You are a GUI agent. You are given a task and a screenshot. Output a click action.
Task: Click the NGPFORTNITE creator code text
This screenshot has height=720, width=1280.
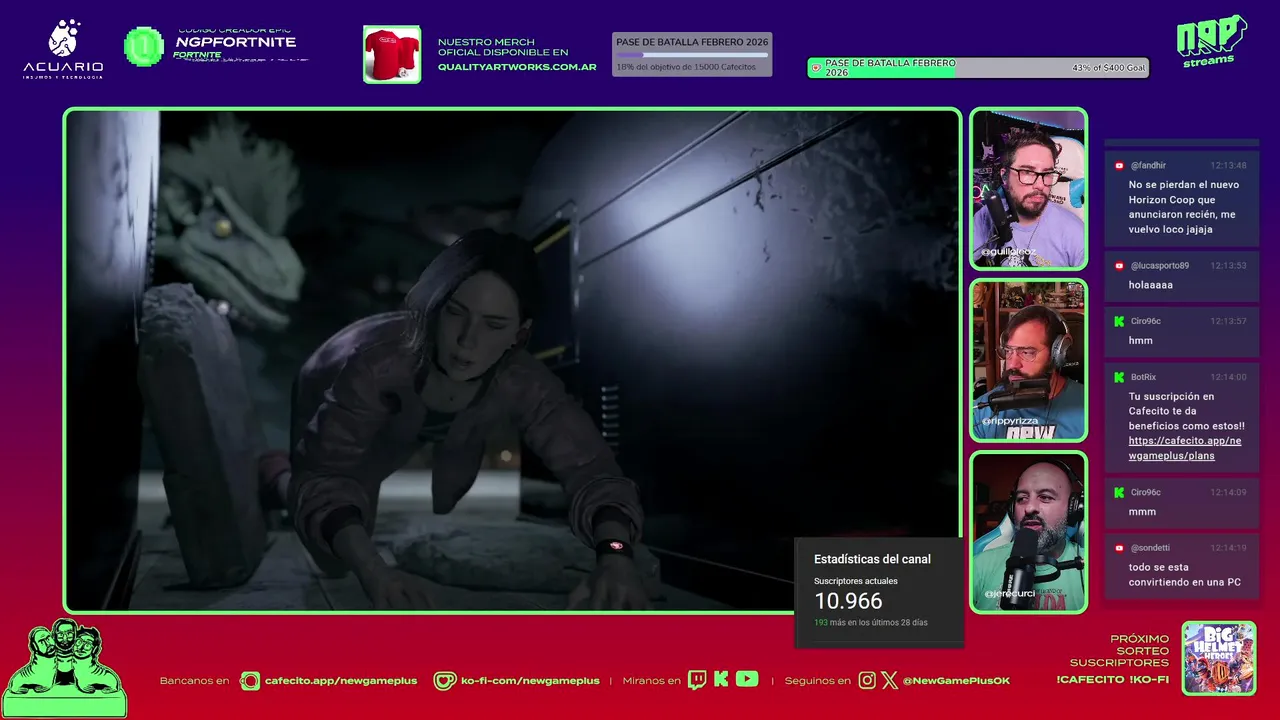[x=235, y=42]
